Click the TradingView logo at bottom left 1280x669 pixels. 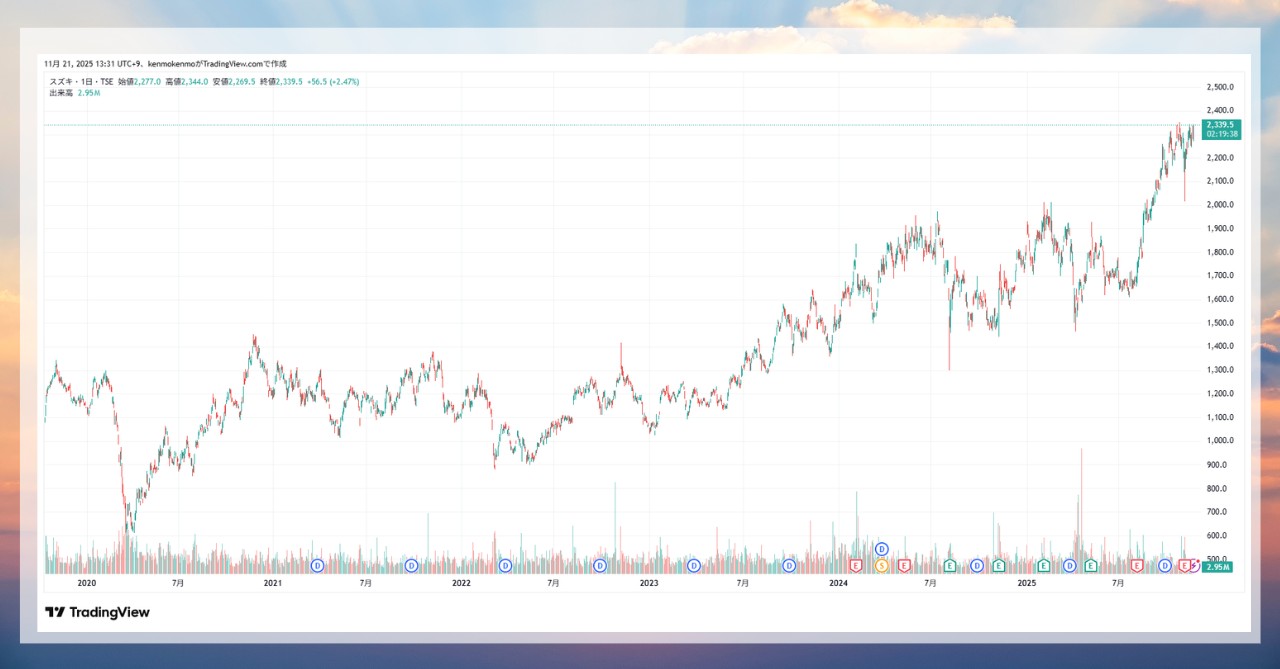click(x=97, y=612)
